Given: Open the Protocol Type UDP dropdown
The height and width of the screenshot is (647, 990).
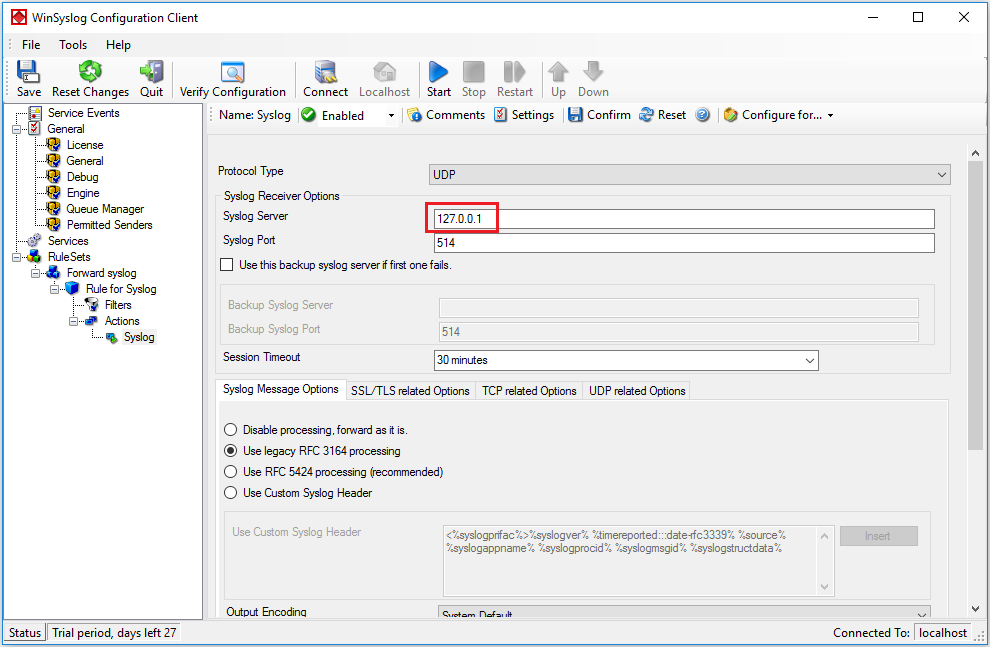Looking at the screenshot, I should (x=689, y=175).
